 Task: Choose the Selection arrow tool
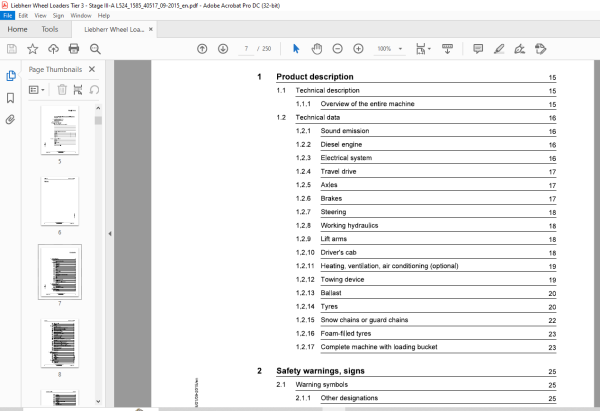[x=296, y=49]
